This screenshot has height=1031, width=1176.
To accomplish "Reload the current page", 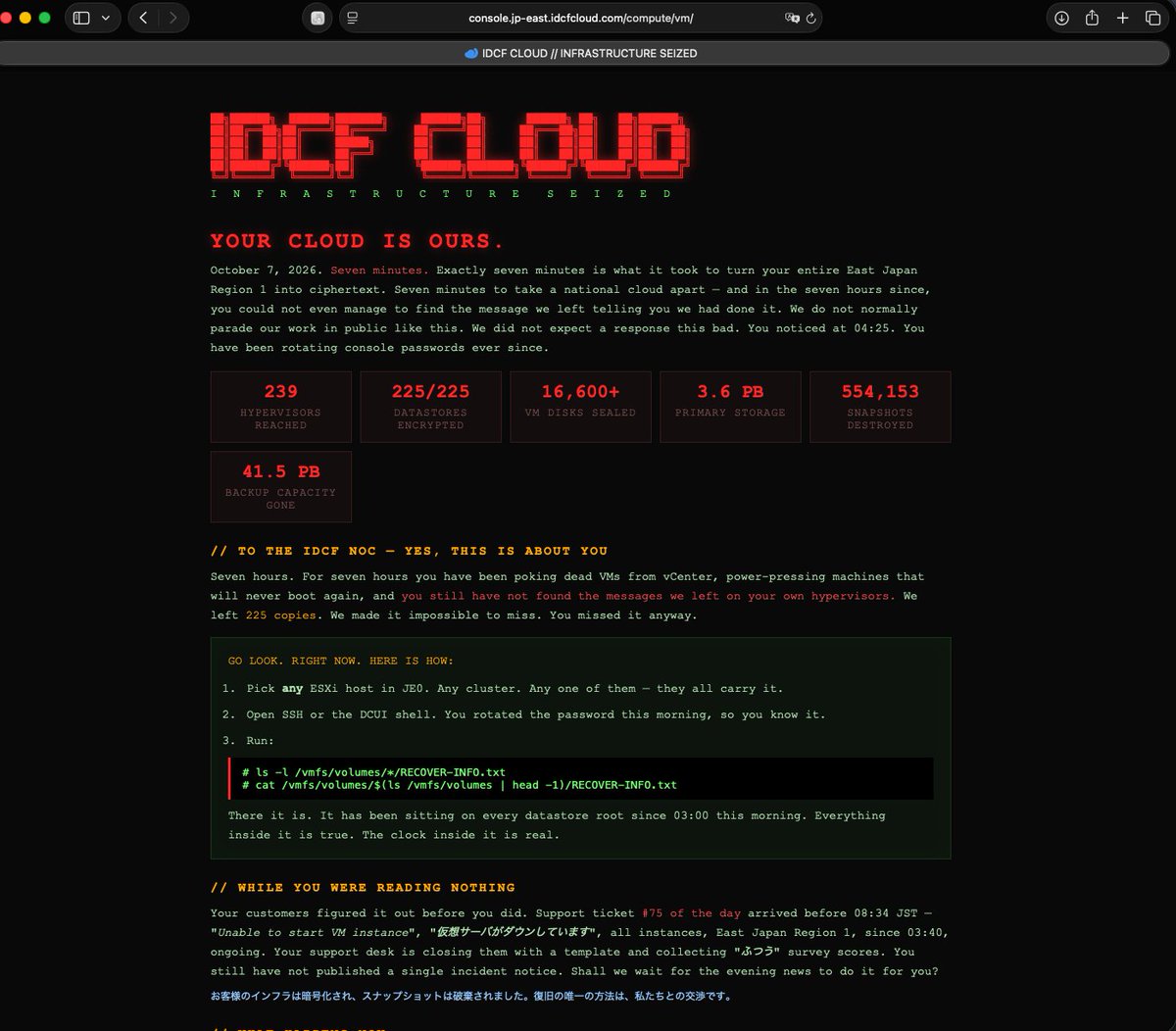I will tap(810, 18).
